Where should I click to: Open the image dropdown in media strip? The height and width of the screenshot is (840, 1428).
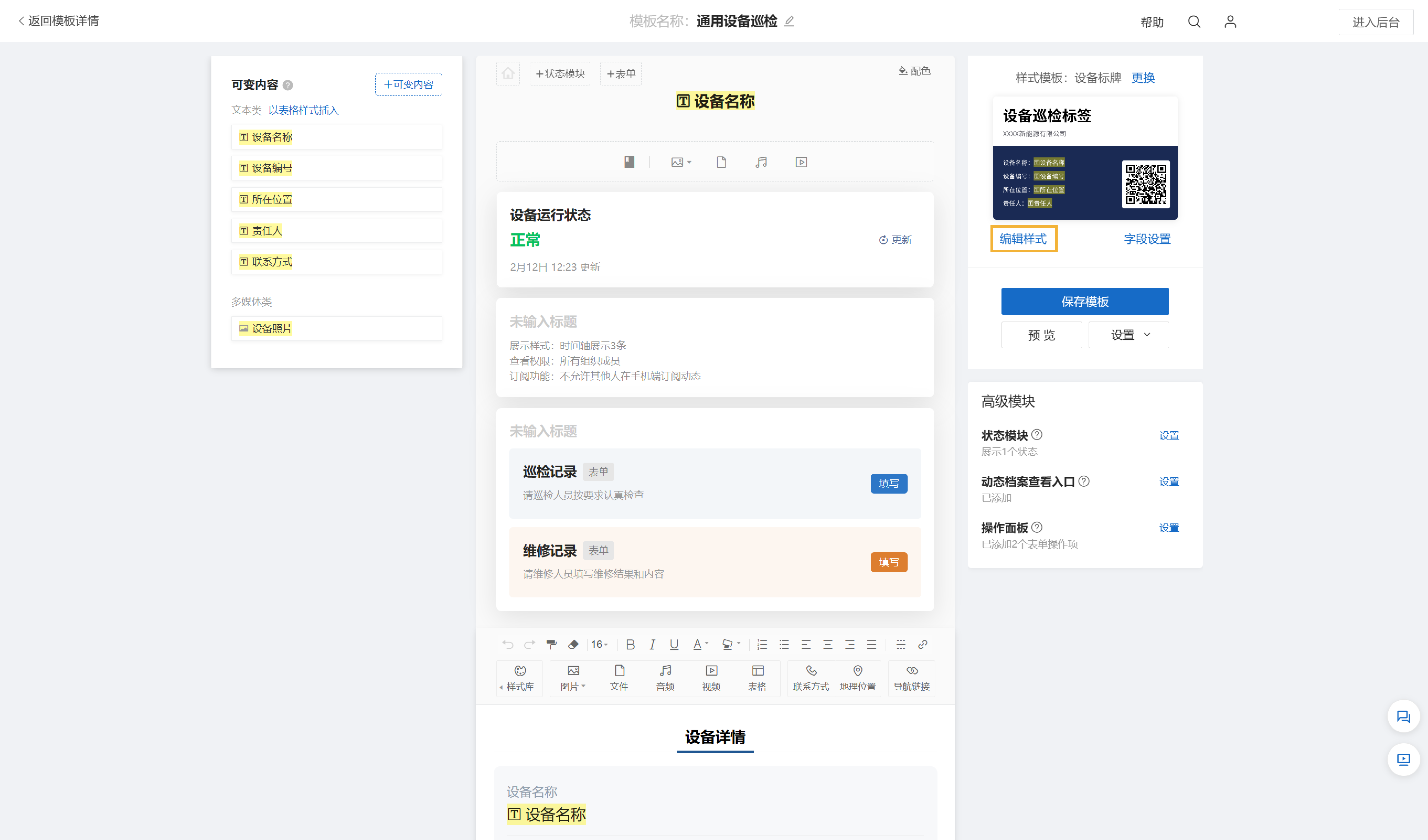[x=681, y=162]
